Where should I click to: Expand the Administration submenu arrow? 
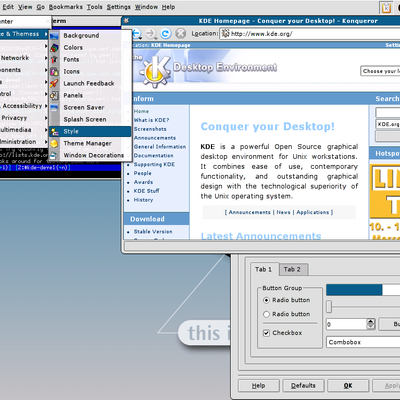46,142
